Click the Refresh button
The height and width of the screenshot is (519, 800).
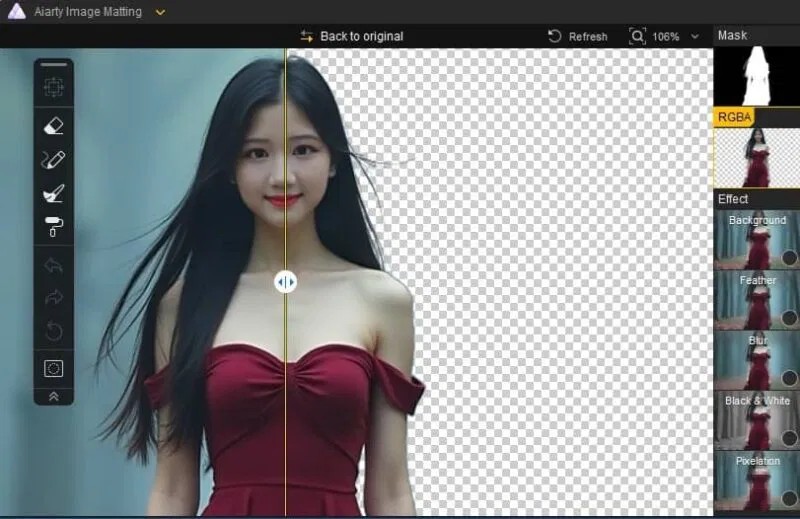[x=578, y=37]
